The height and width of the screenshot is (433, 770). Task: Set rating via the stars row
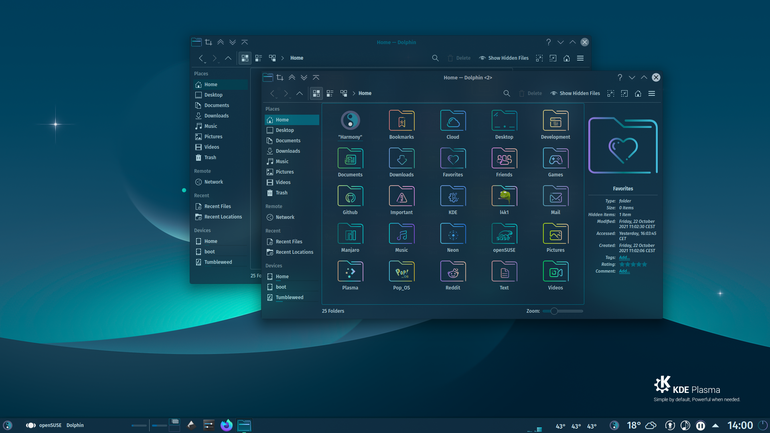[x=633, y=264]
